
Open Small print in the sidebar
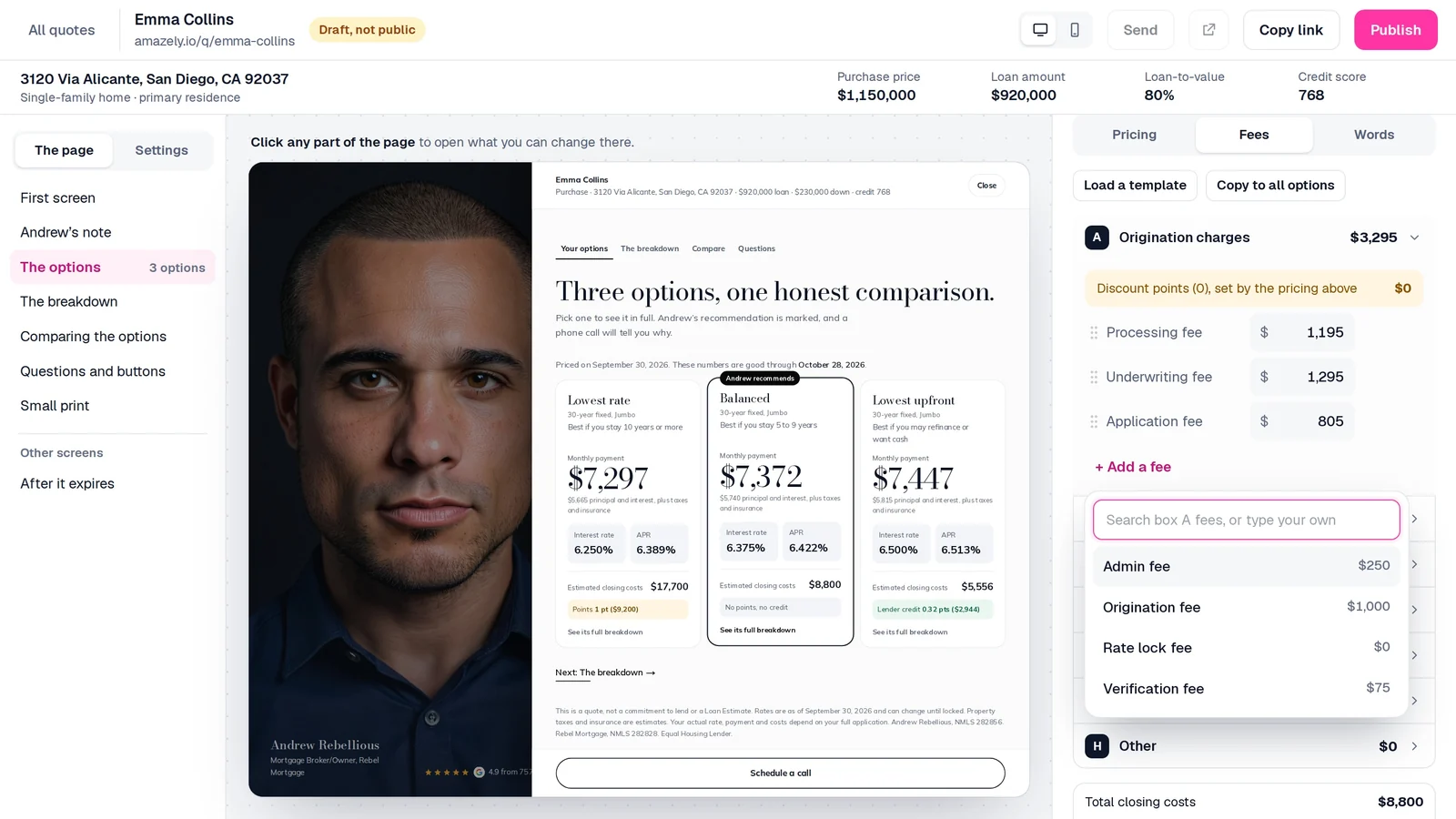(113, 406)
